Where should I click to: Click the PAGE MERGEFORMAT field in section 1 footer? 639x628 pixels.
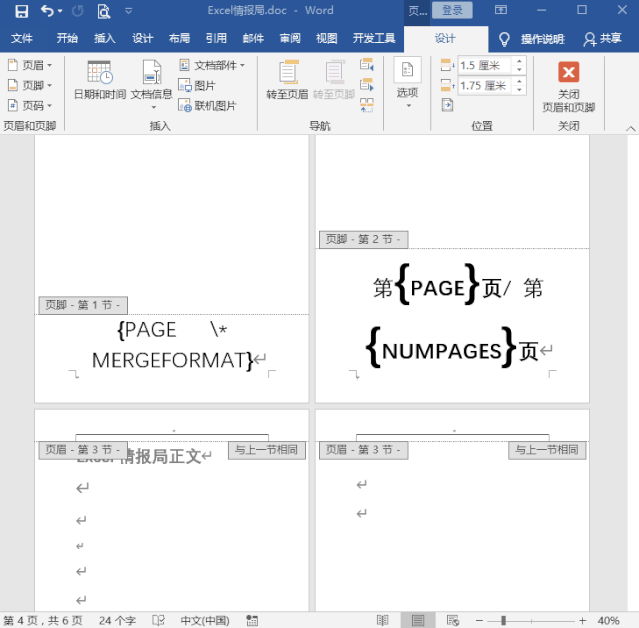[x=172, y=346]
